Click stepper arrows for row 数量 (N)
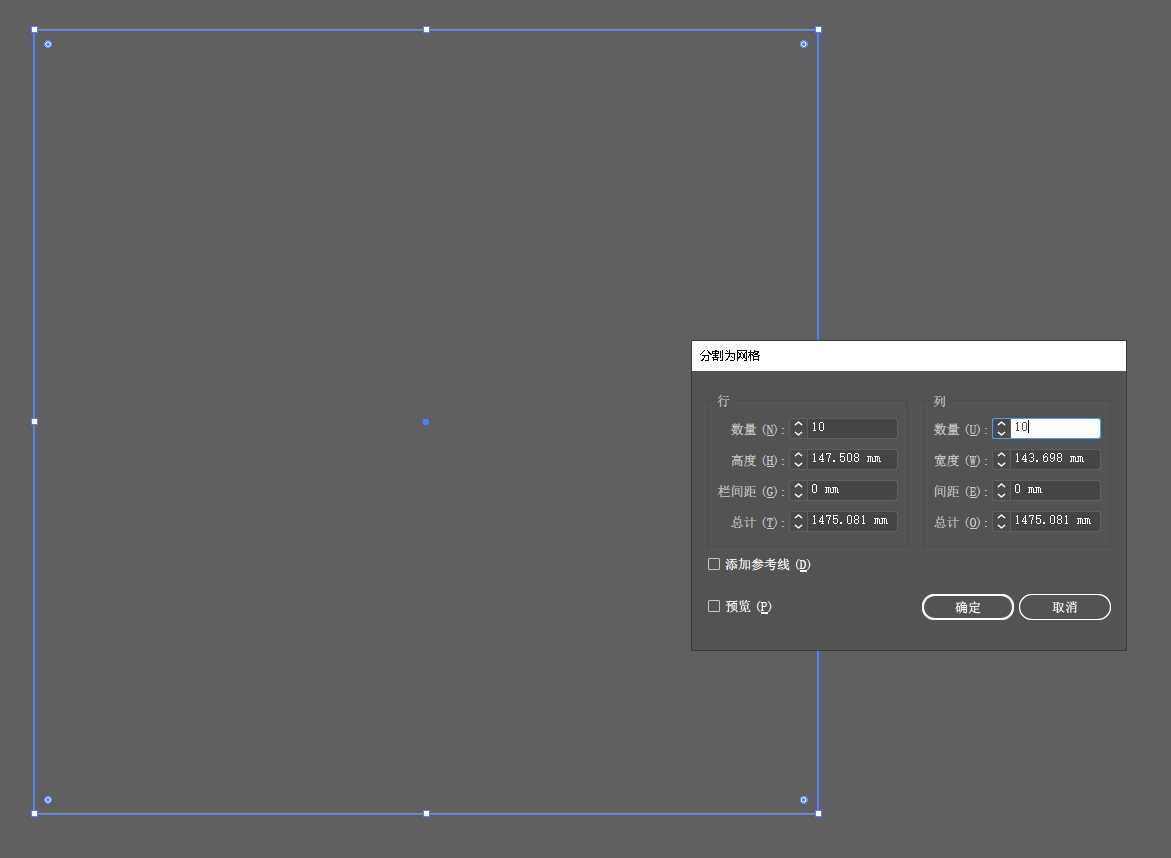1171x858 pixels. coord(798,428)
